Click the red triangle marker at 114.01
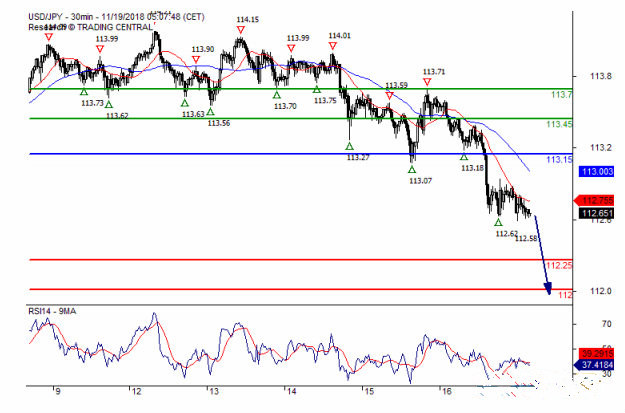625x413 pixels. (x=335, y=47)
